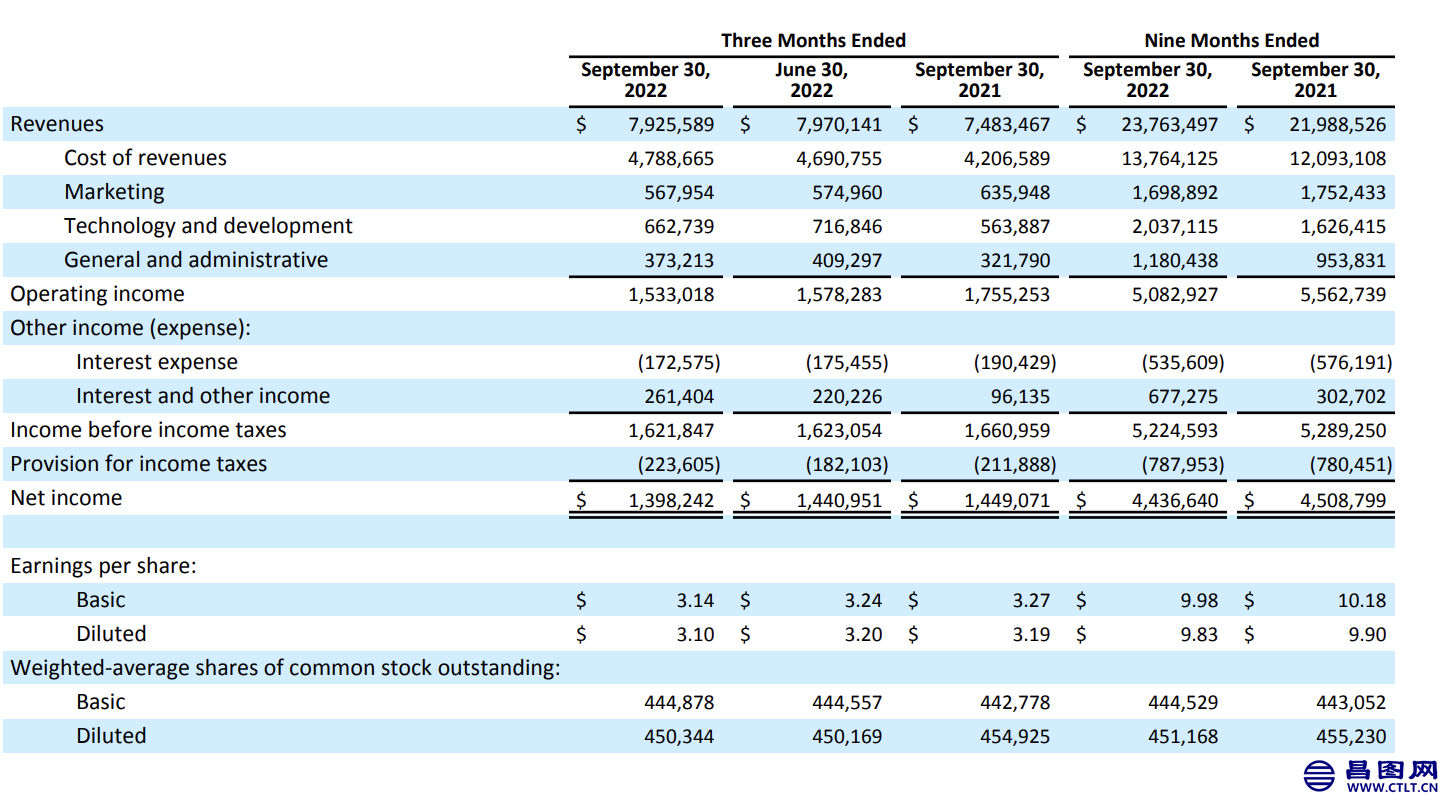
Task: Click the Income before income taxes label
Action: tap(148, 430)
